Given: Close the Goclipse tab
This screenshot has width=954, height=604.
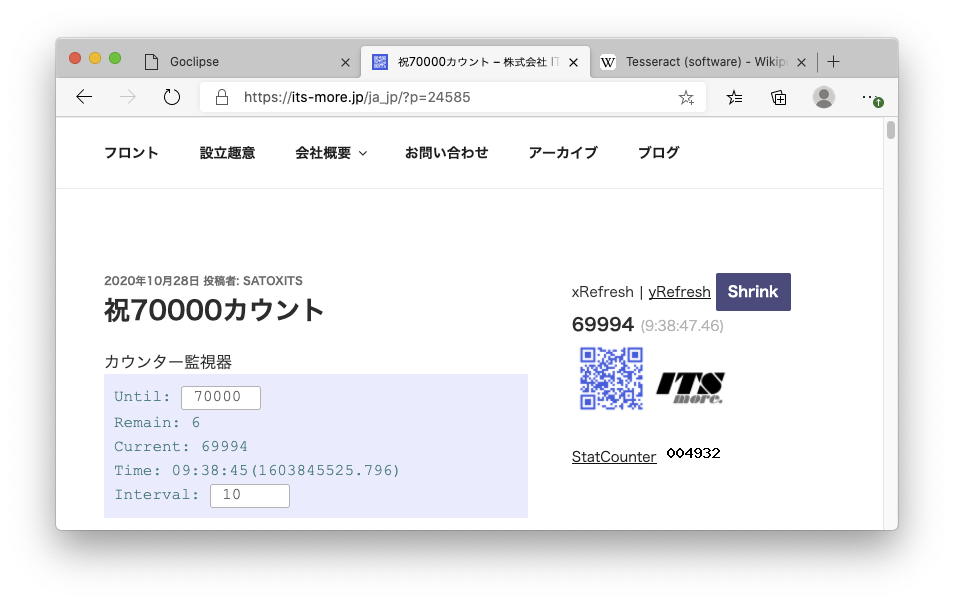Looking at the screenshot, I should 346,62.
